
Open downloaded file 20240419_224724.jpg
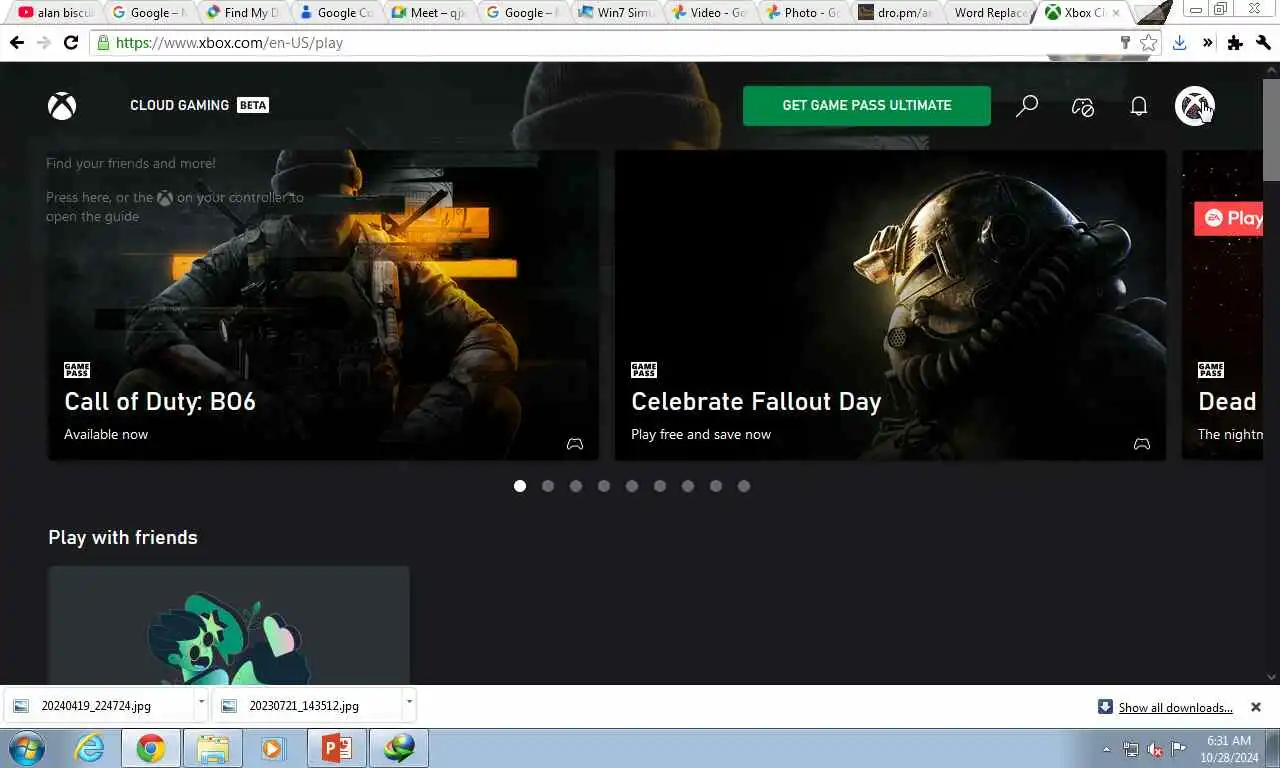coord(97,705)
